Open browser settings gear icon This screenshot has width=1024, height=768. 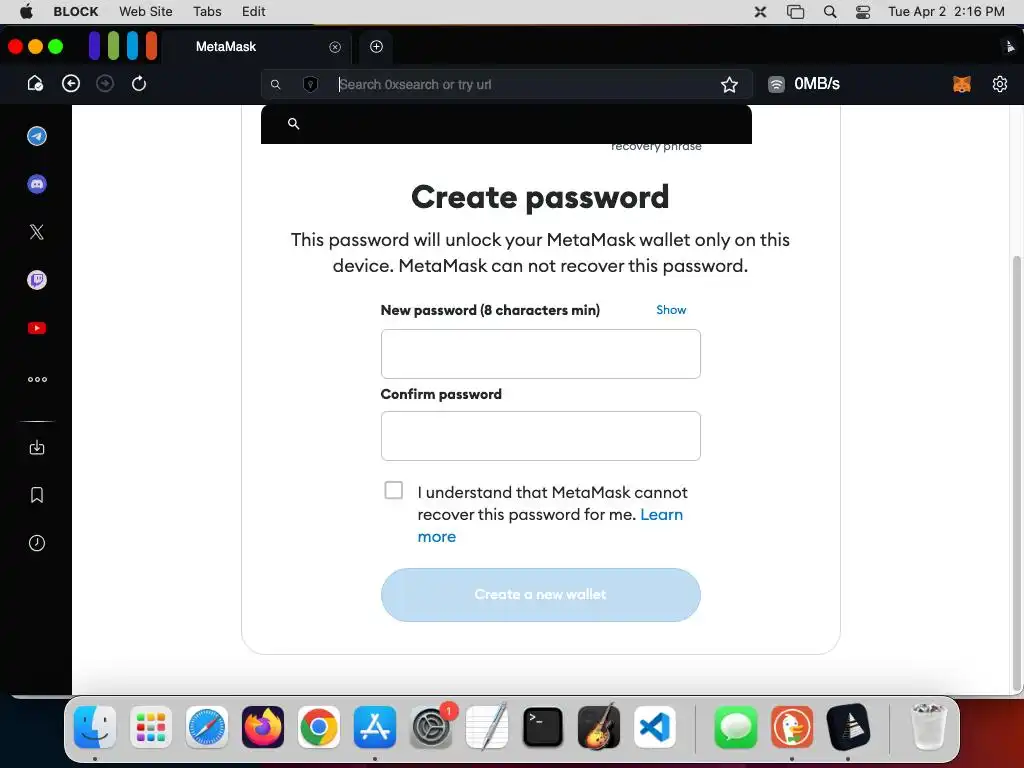coord(999,84)
